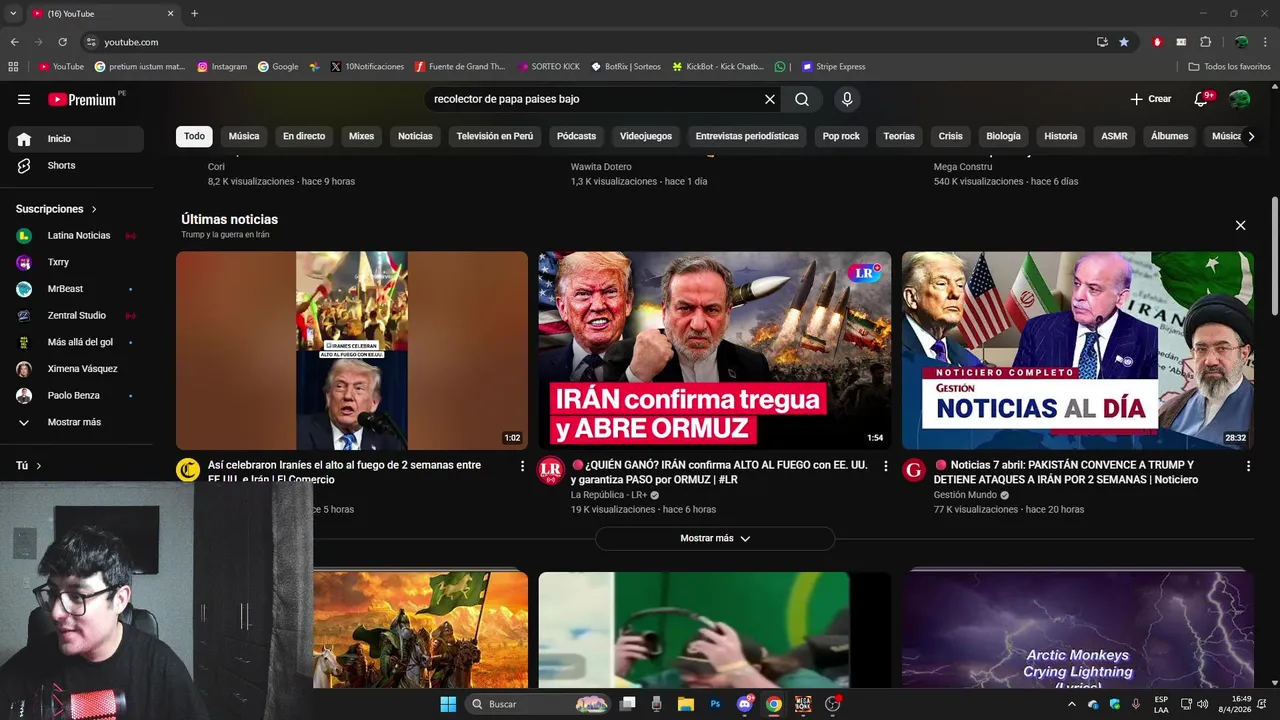Image resolution: width=1280 pixels, height=720 pixels.
Task: Select the Televisión en Perú chip
Action: (x=495, y=136)
